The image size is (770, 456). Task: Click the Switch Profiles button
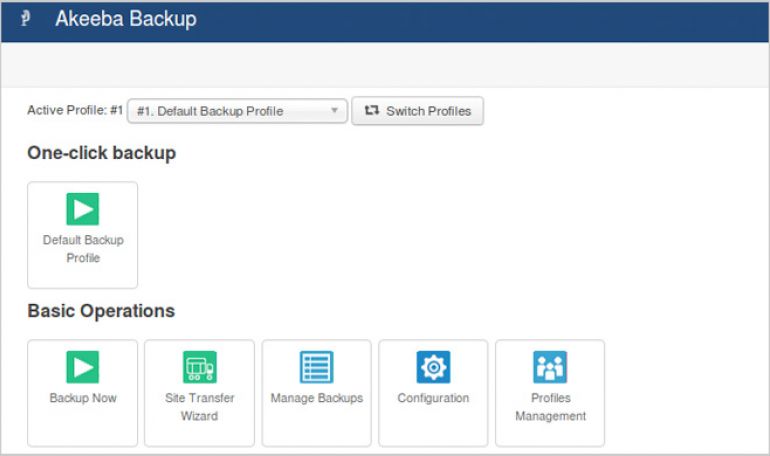pyautogui.click(x=417, y=111)
